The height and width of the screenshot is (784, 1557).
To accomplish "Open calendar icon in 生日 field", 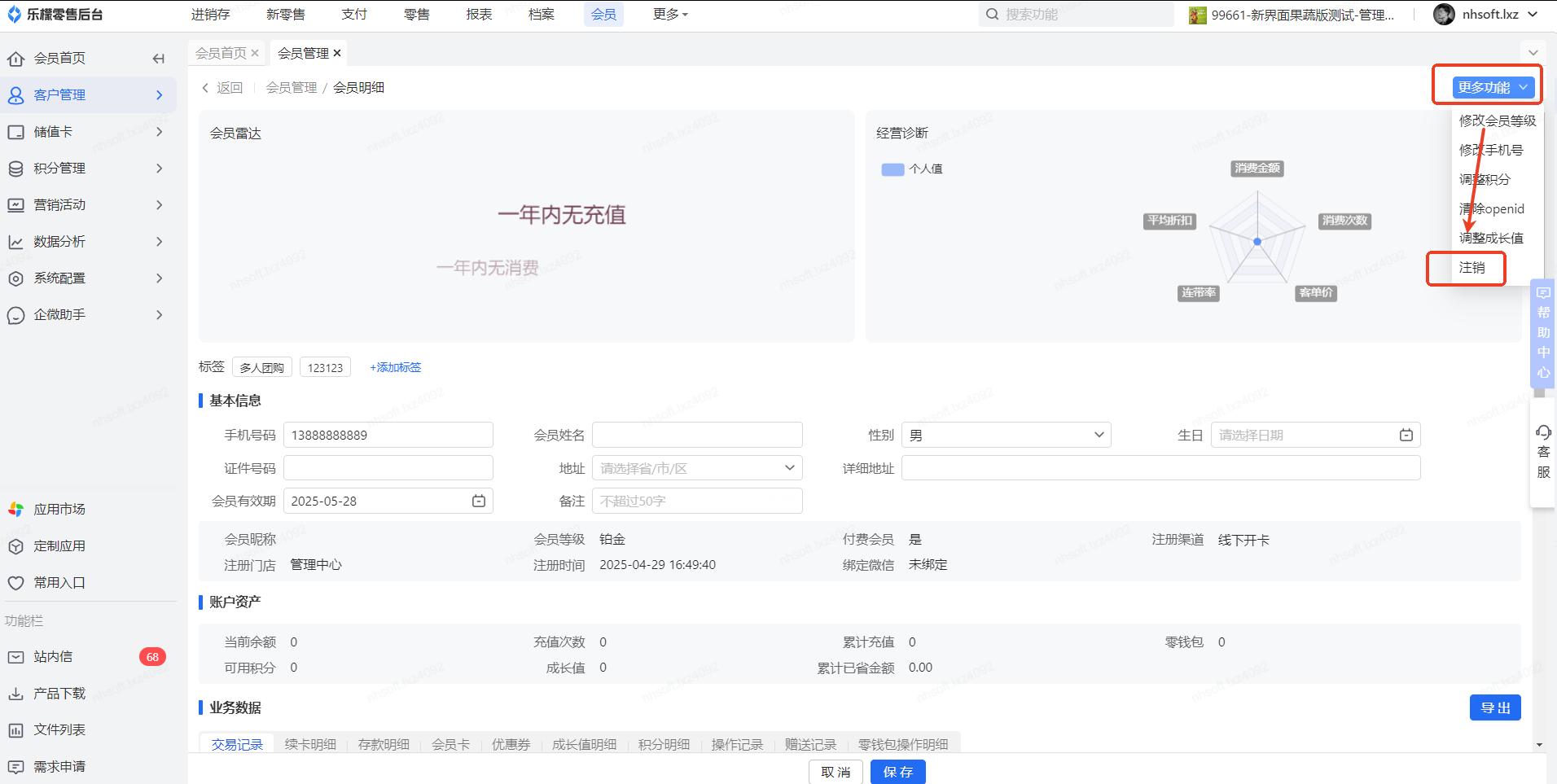I will coord(1406,436).
